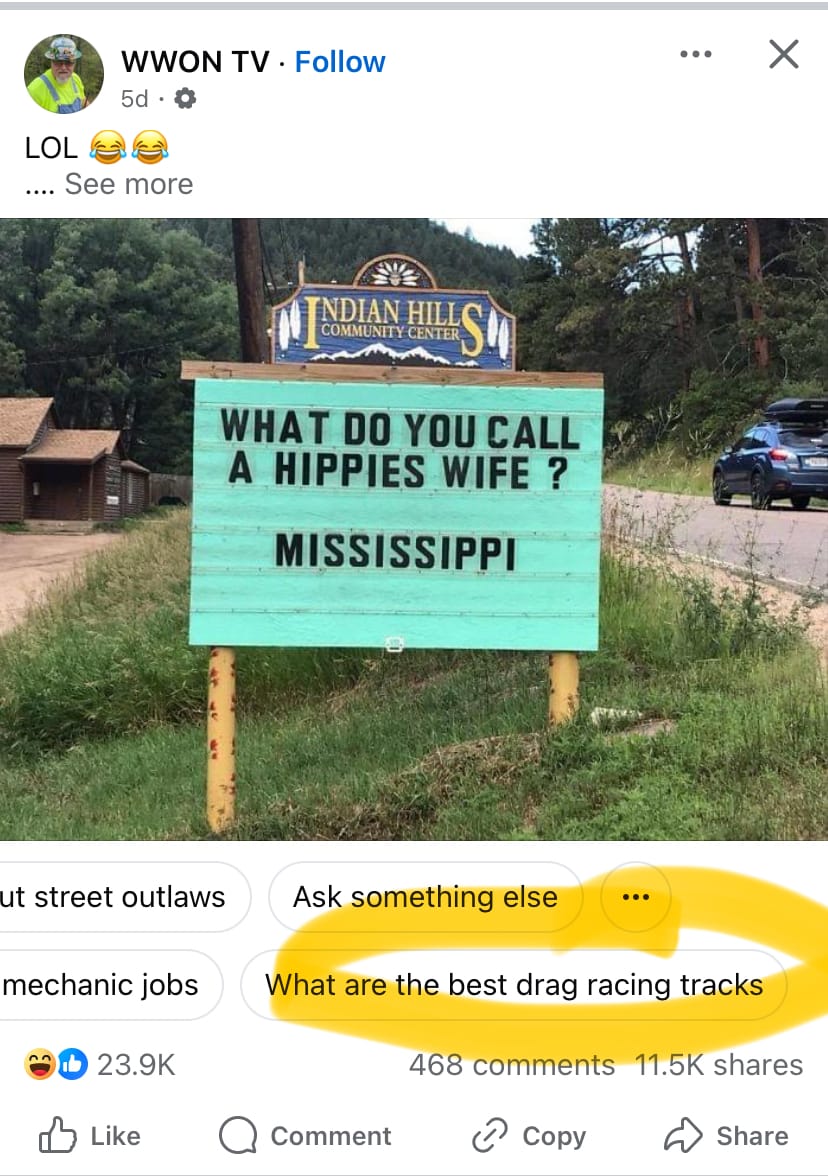Click the Copy link chain icon
This screenshot has width=828, height=1176.
coord(490,1136)
